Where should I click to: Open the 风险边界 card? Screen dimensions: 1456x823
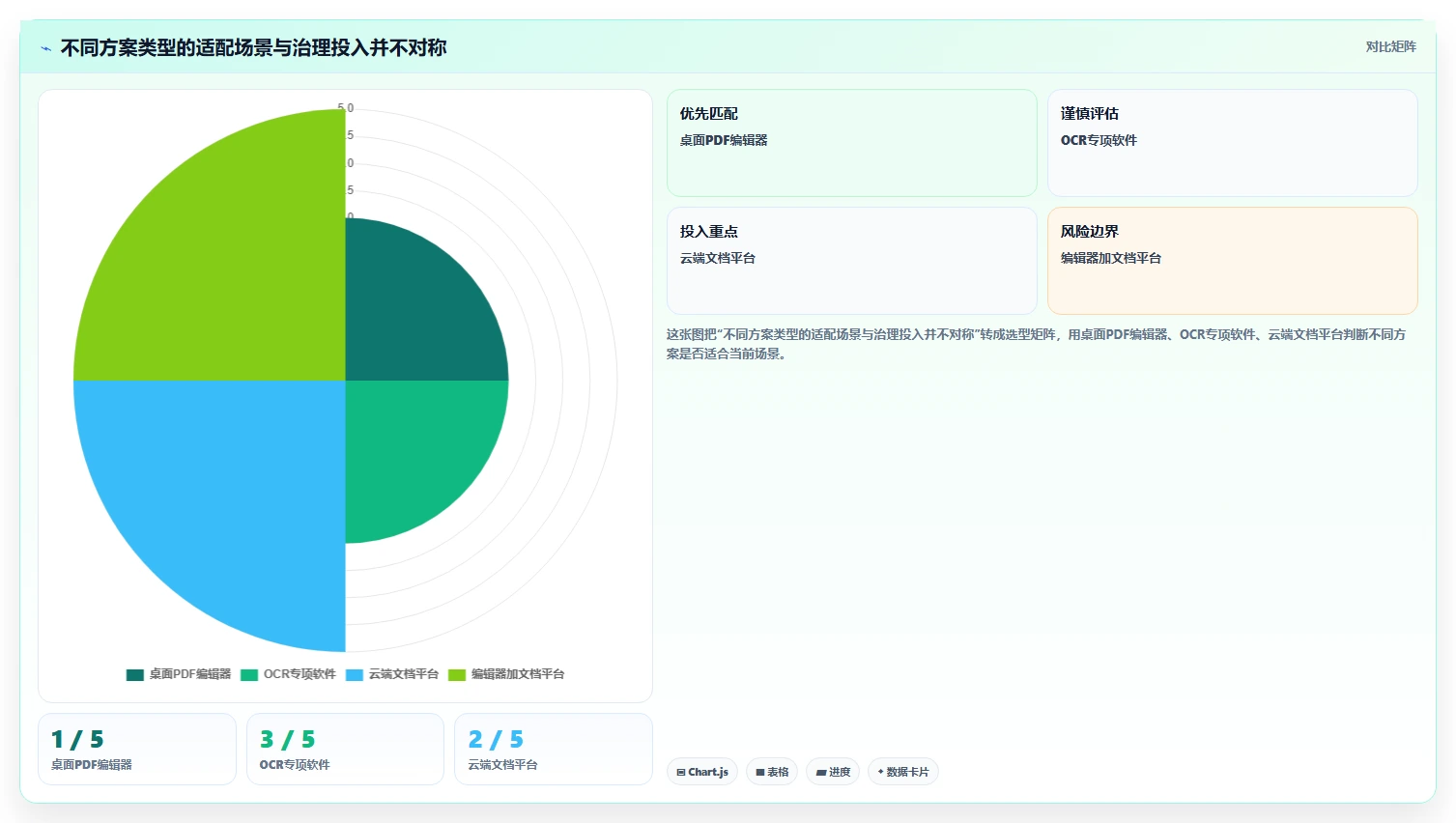point(1232,261)
